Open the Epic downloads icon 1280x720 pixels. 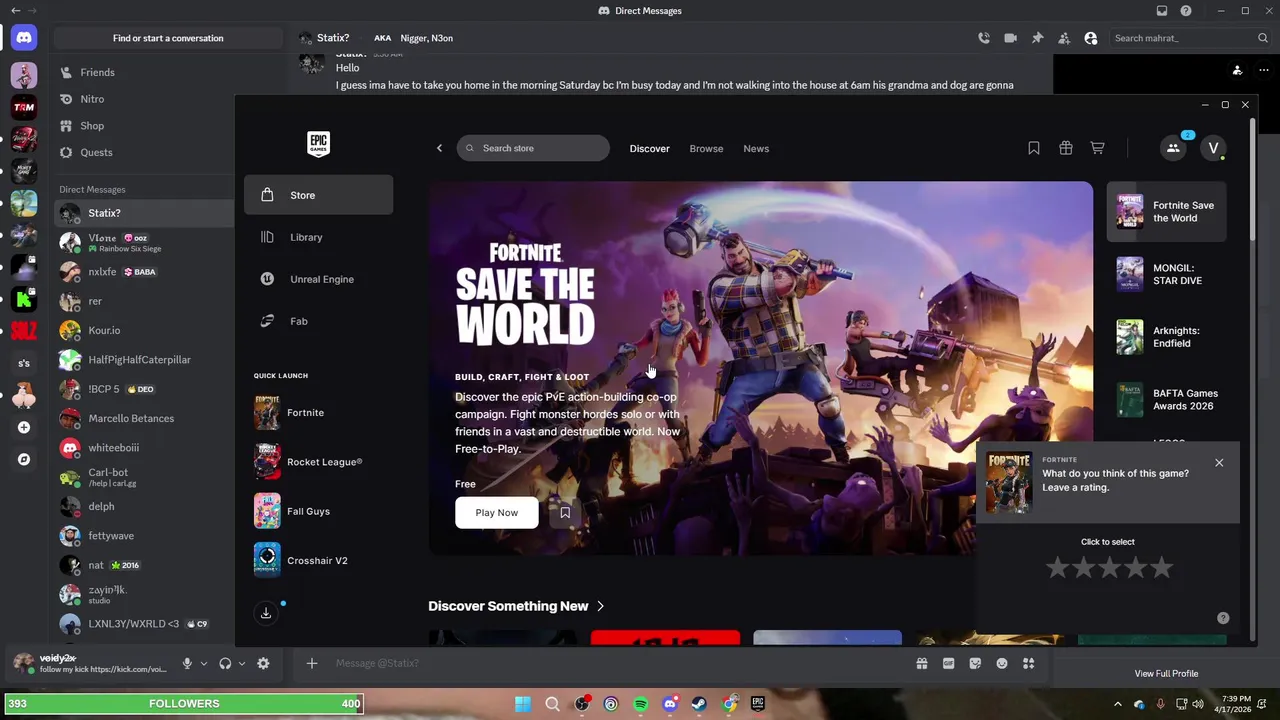point(266,613)
